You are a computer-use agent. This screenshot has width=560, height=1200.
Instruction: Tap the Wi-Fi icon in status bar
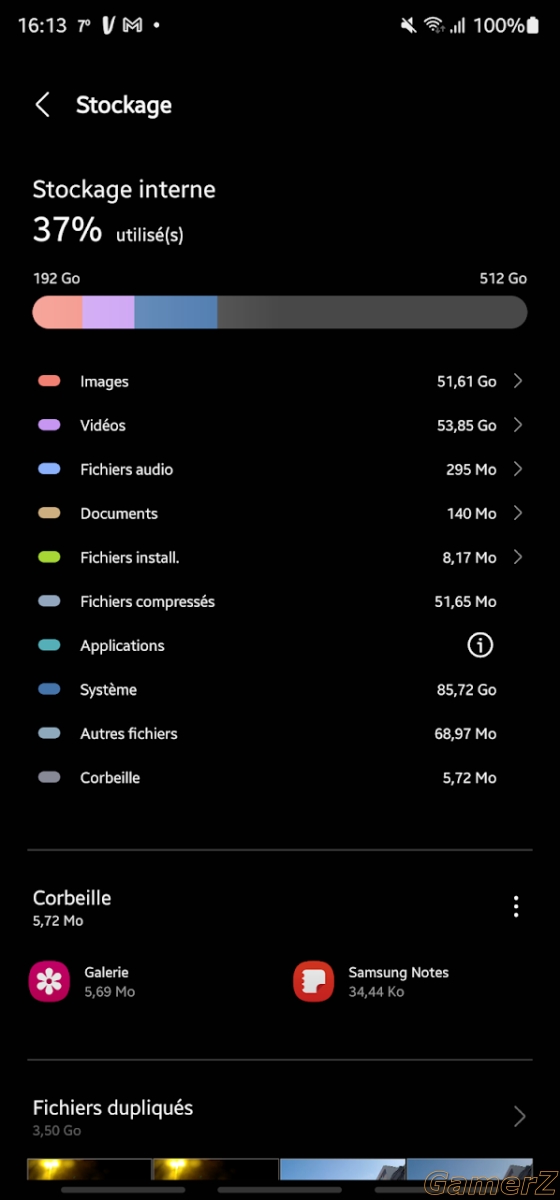click(x=434, y=25)
